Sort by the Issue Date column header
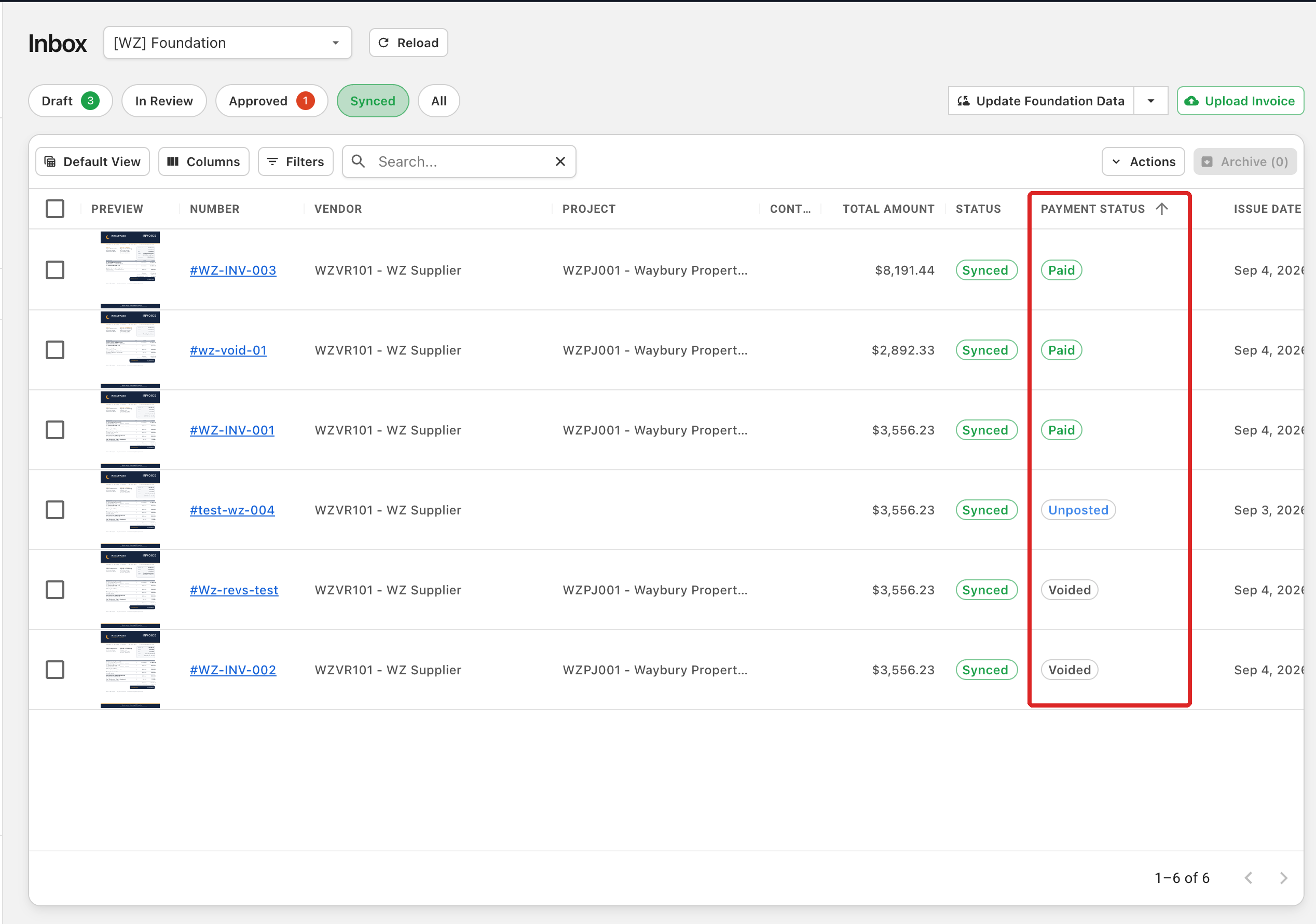Image resolution: width=1316 pixels, height=924 pixels. [x=1267, y=209]
